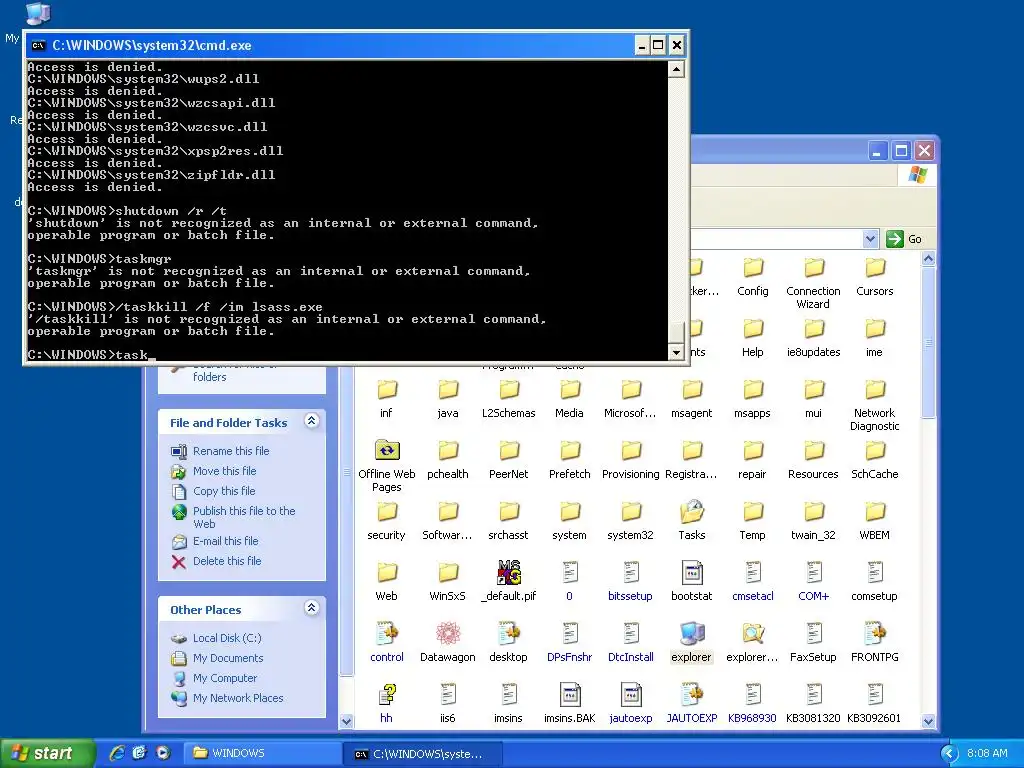1024x768 pixels.
Task: Launch Internet Explorer from Quick Launch
Action: [x=117, y=753]
